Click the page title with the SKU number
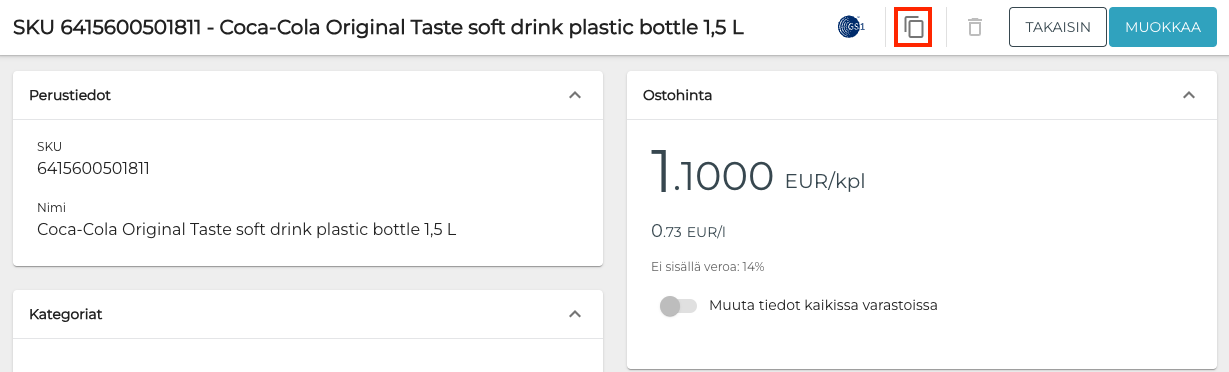 pyautogui.click(x=378, y=27)
